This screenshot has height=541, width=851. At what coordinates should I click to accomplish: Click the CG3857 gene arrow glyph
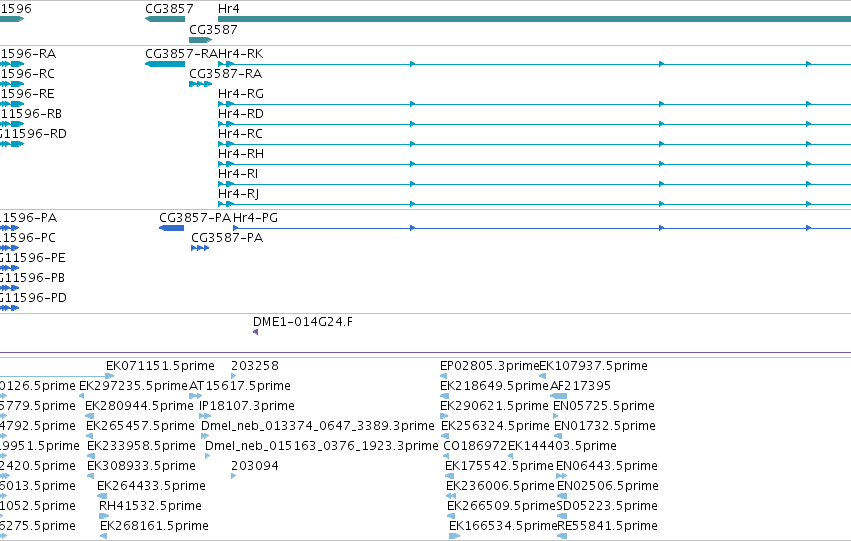[x=165, y=19]
